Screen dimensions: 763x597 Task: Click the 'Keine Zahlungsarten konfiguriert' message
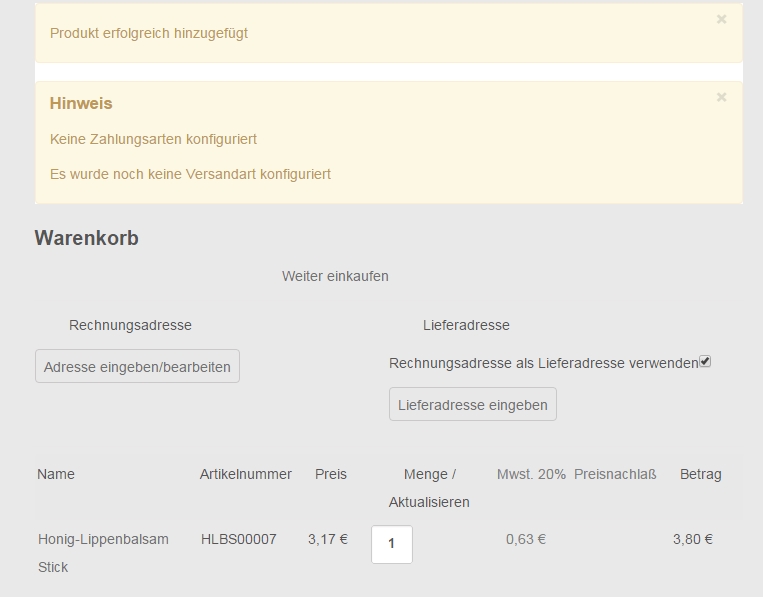click(153, 139)
